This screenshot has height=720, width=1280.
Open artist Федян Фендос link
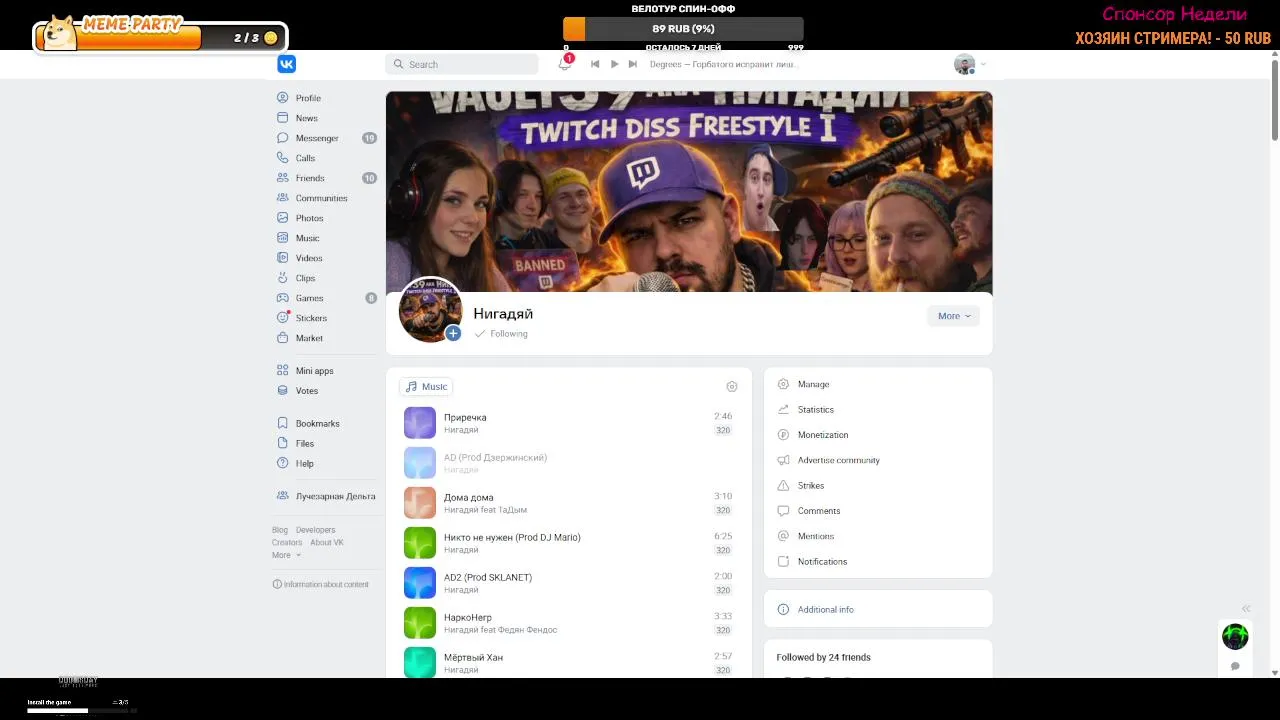click(x=527, y=630)
